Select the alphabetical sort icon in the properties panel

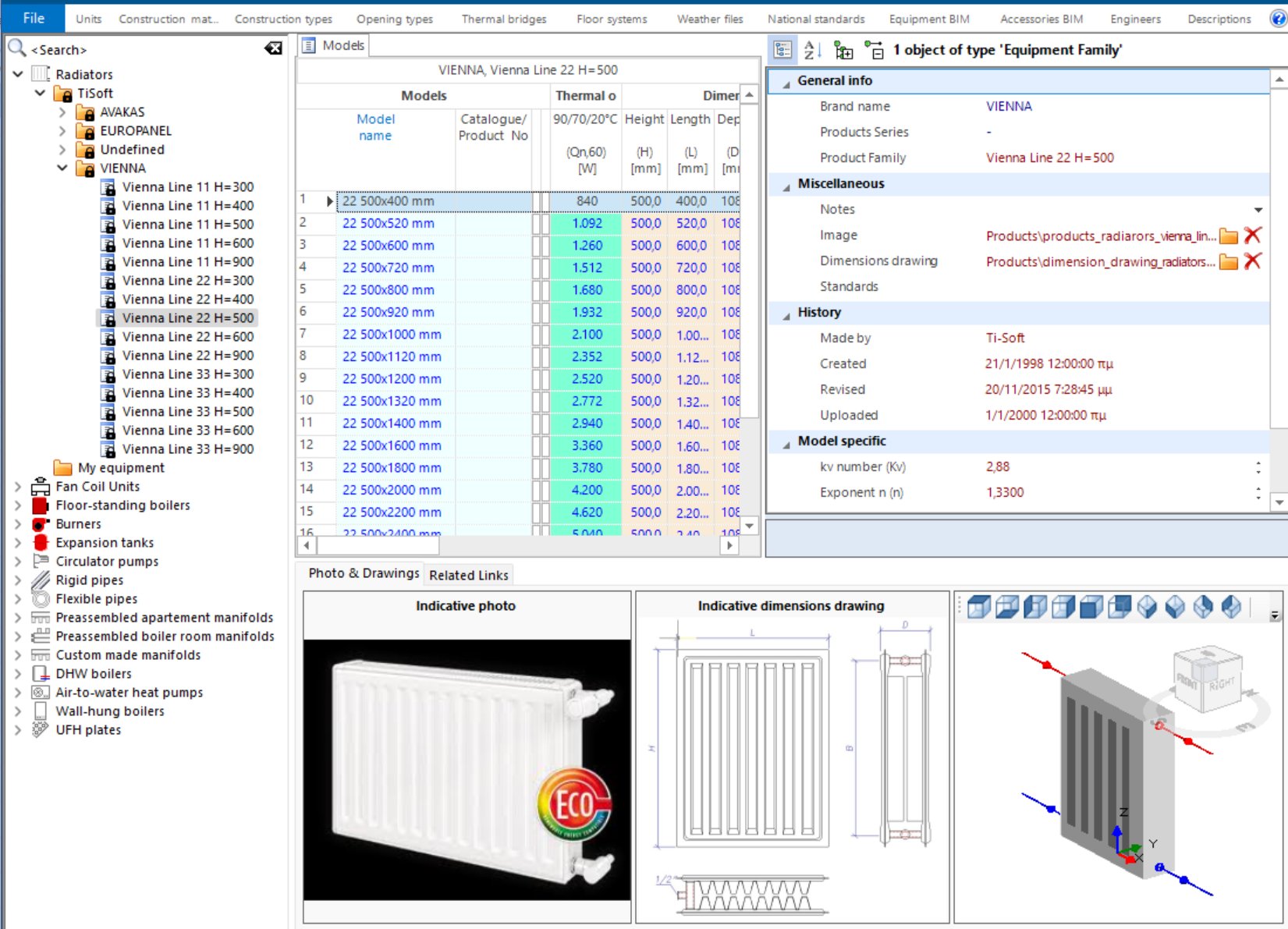pyautogui.click(x=811, y=49)
